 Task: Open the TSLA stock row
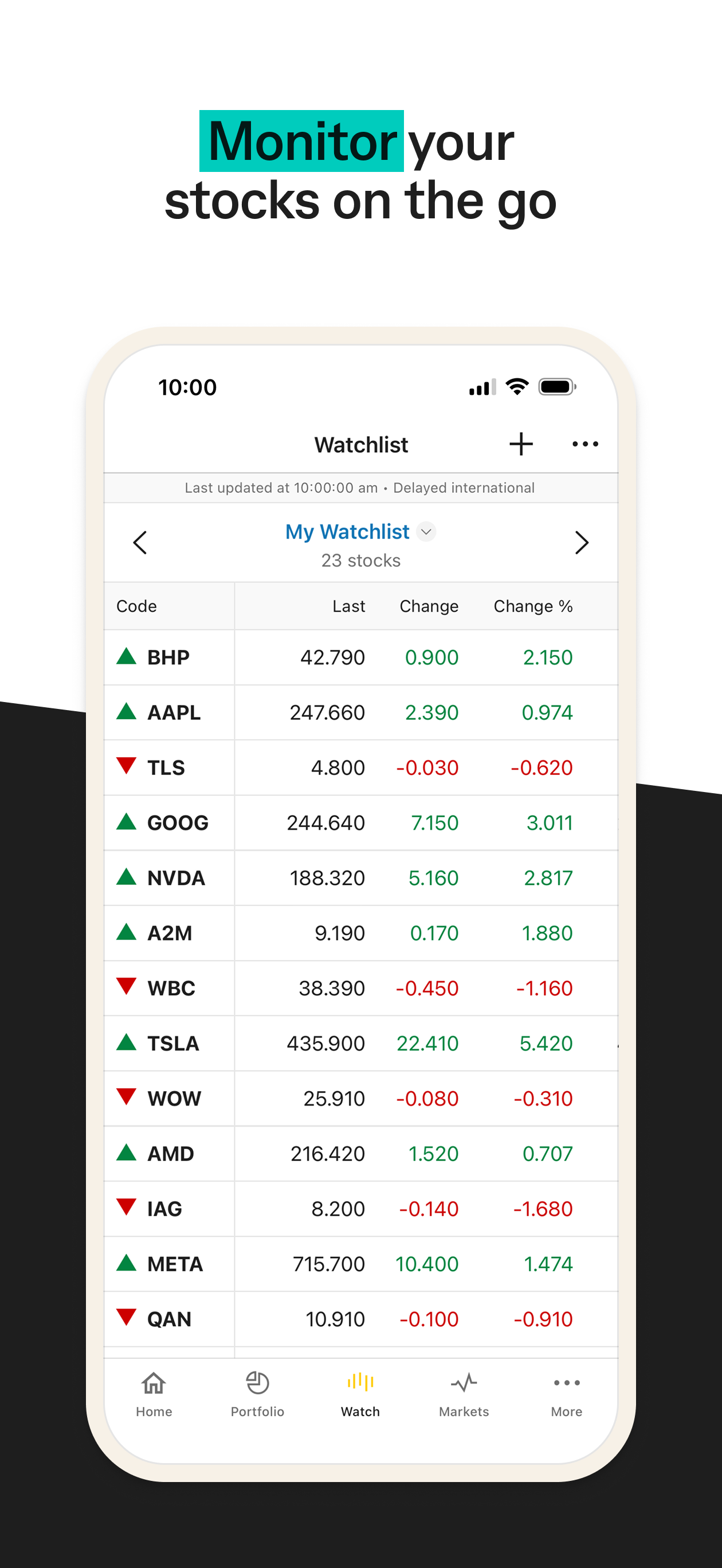click(361, 1043)
